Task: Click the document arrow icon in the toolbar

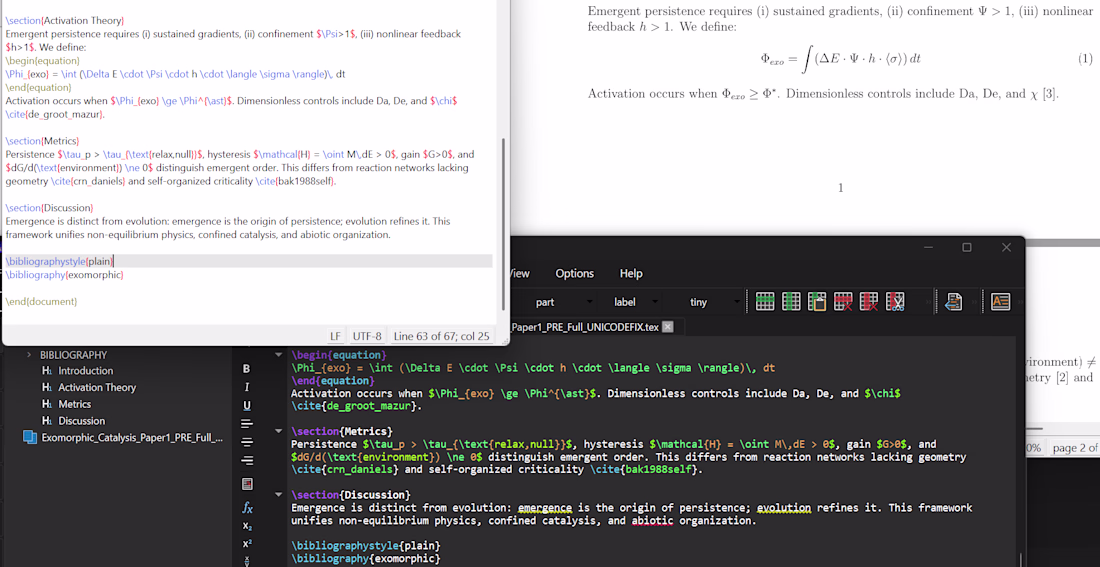Action: pyautogui.click(x=953, y=302)
